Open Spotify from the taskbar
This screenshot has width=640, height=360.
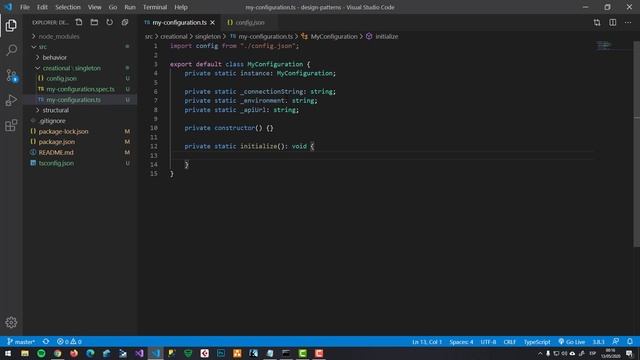(41, 353)
